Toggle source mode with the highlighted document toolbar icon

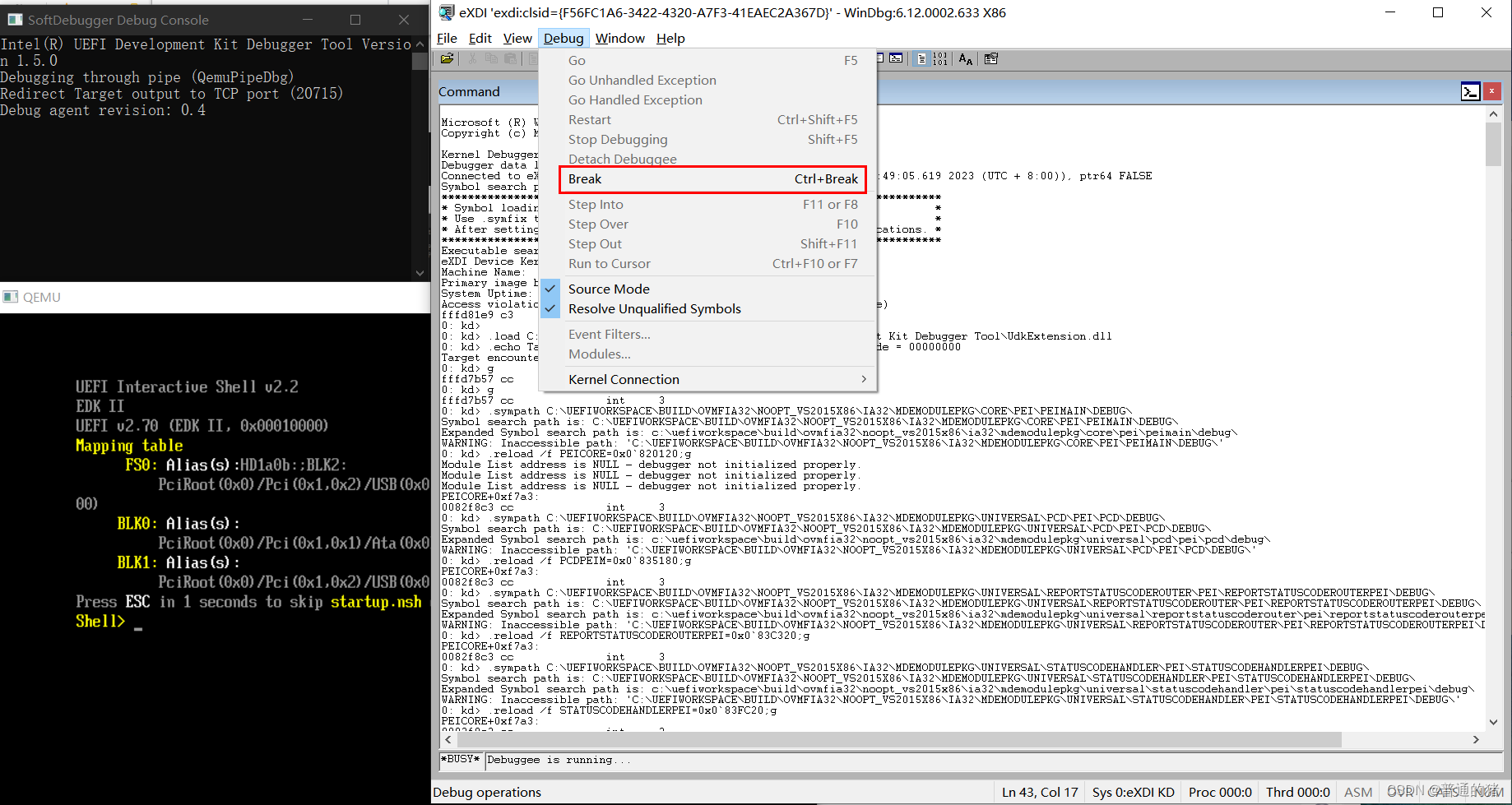pyautogui.click(x=921, y=58)
